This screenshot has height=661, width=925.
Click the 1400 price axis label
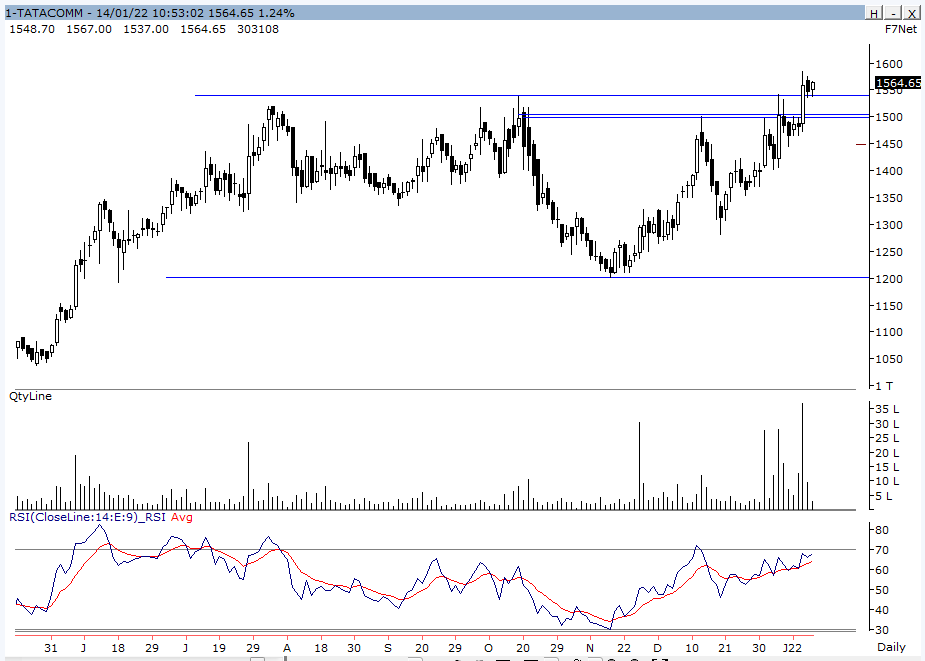coord(889,171)
